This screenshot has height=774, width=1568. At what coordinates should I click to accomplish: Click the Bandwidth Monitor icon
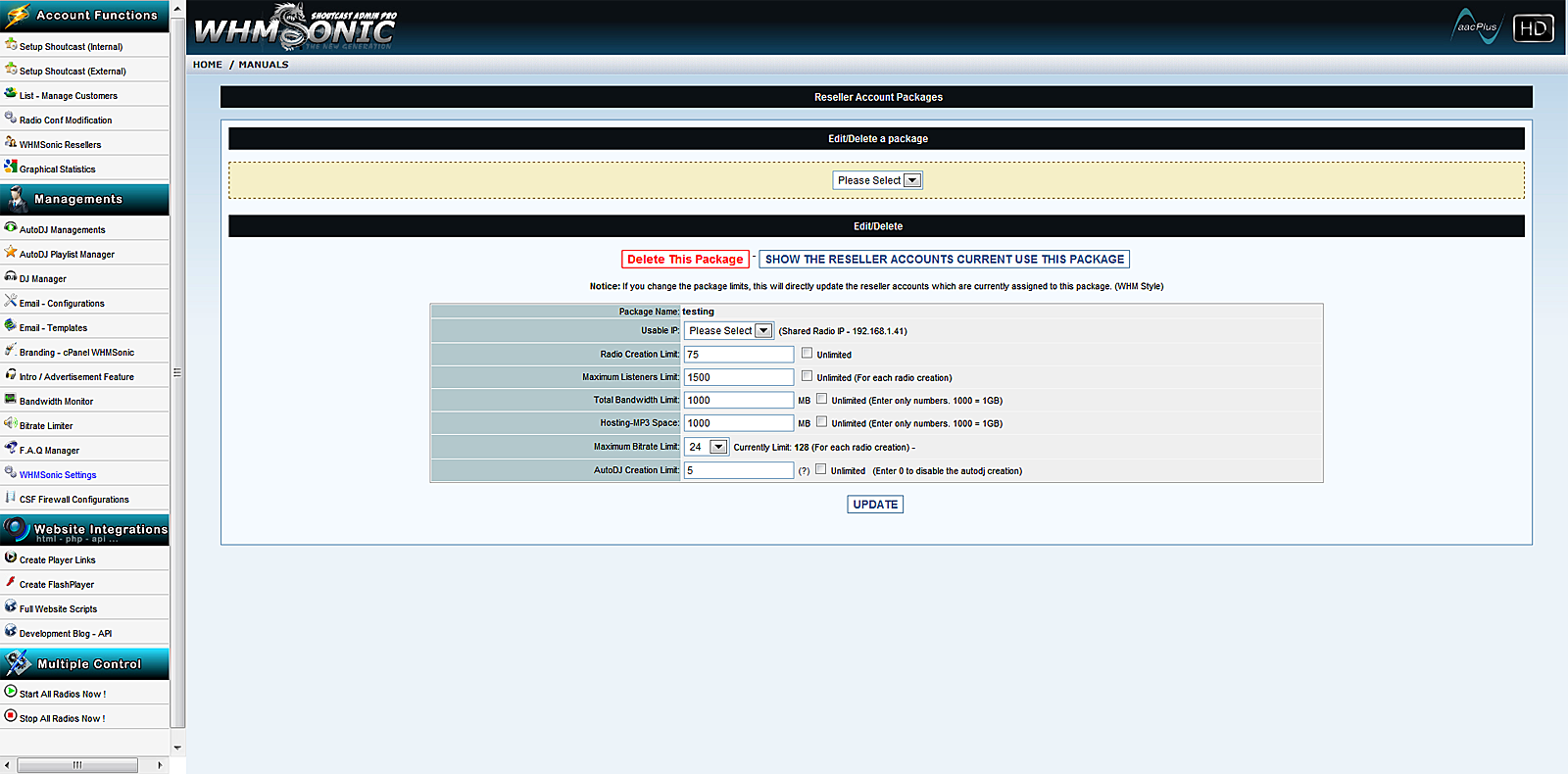pos(11,400)
